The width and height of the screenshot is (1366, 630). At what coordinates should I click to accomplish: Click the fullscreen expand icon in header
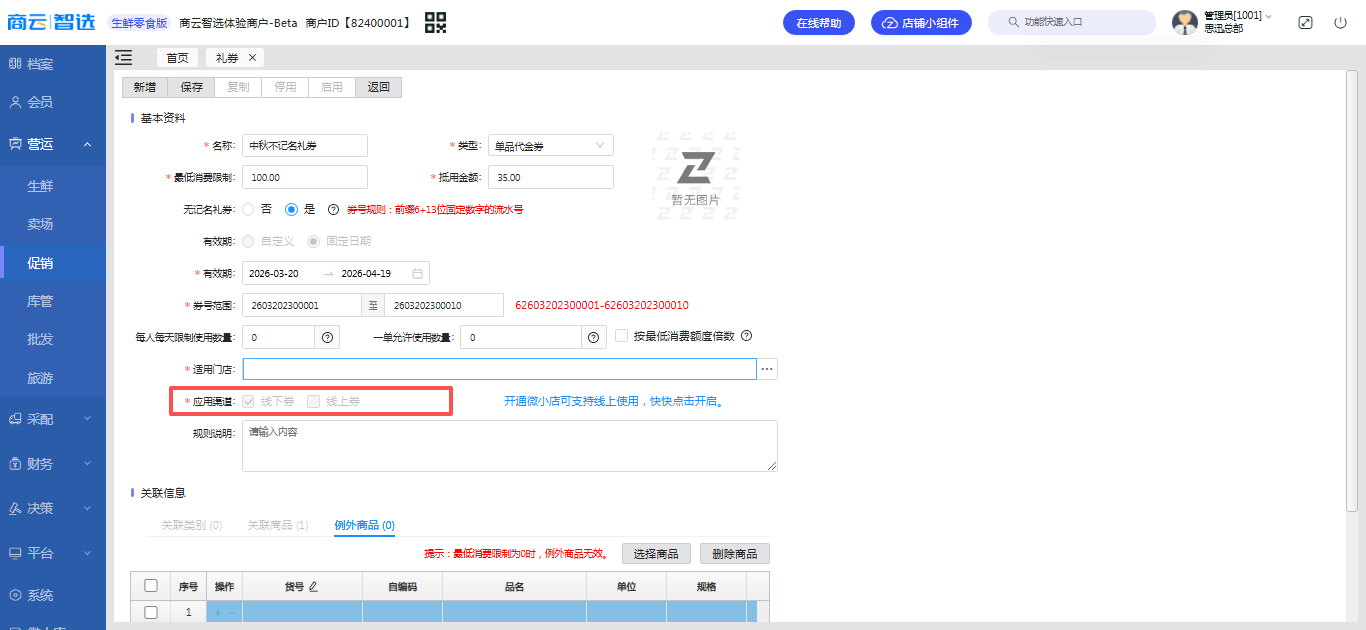(1305, 22)
